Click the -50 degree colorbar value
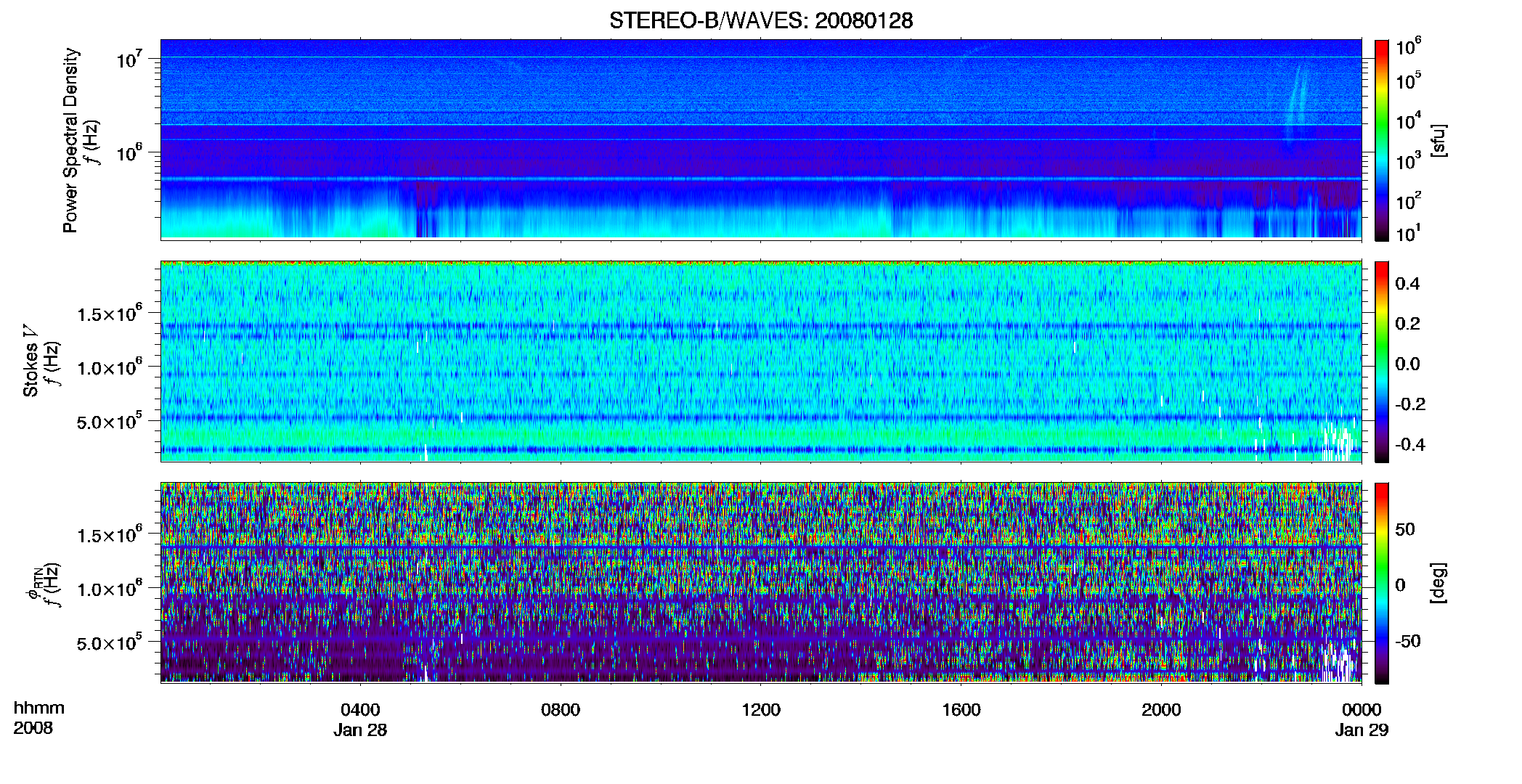 [x=1407, y=641]
